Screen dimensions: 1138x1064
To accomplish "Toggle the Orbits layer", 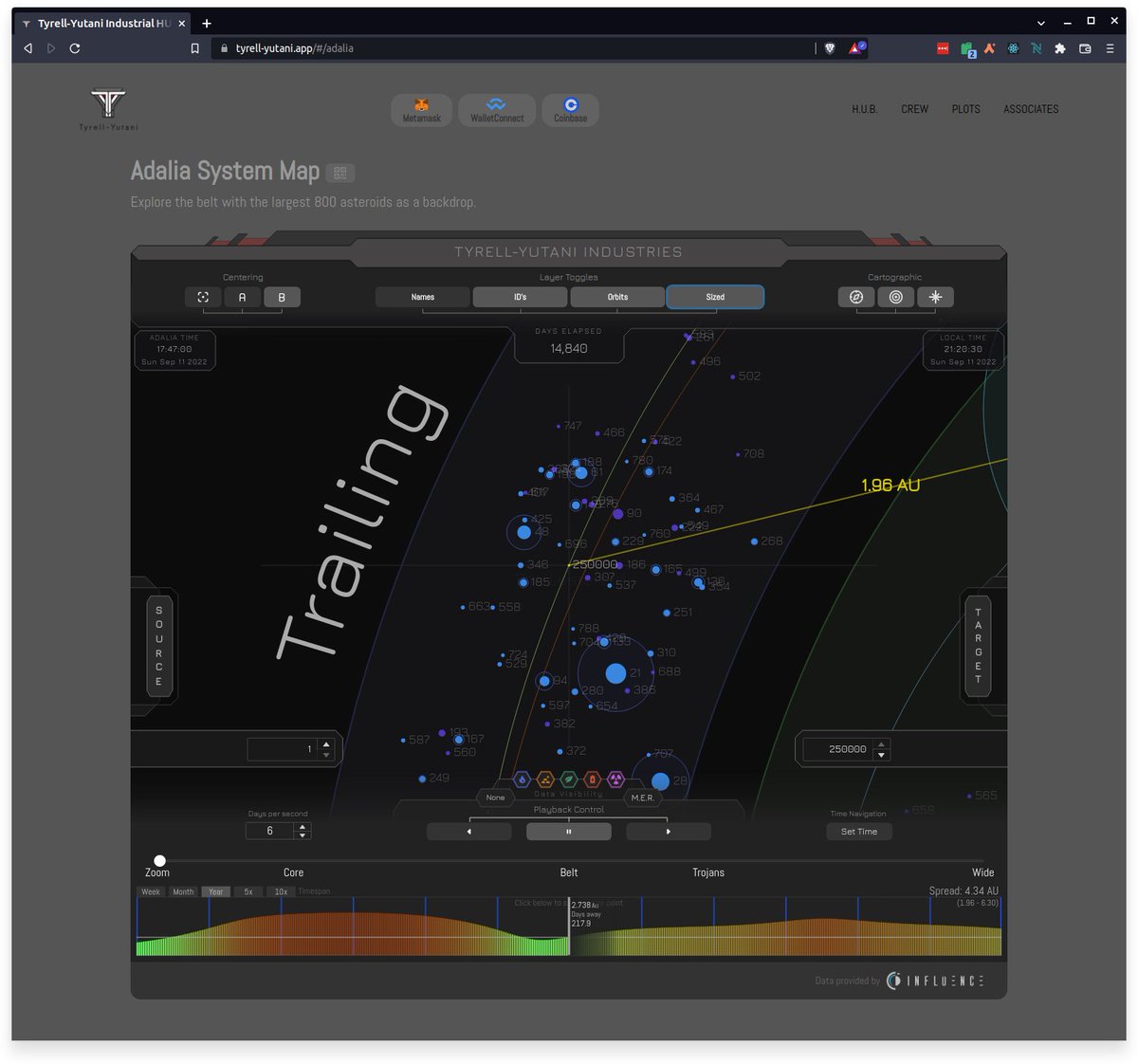I will [617, 297].
